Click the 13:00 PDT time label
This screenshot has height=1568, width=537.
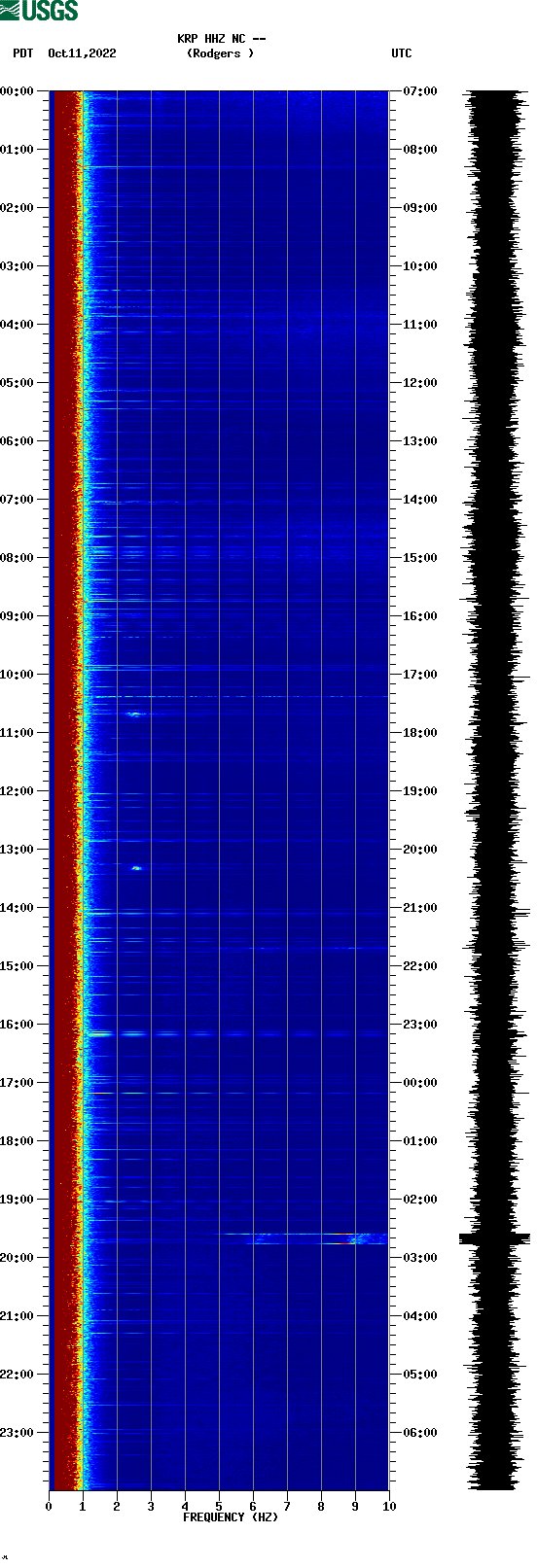point(18,850)
